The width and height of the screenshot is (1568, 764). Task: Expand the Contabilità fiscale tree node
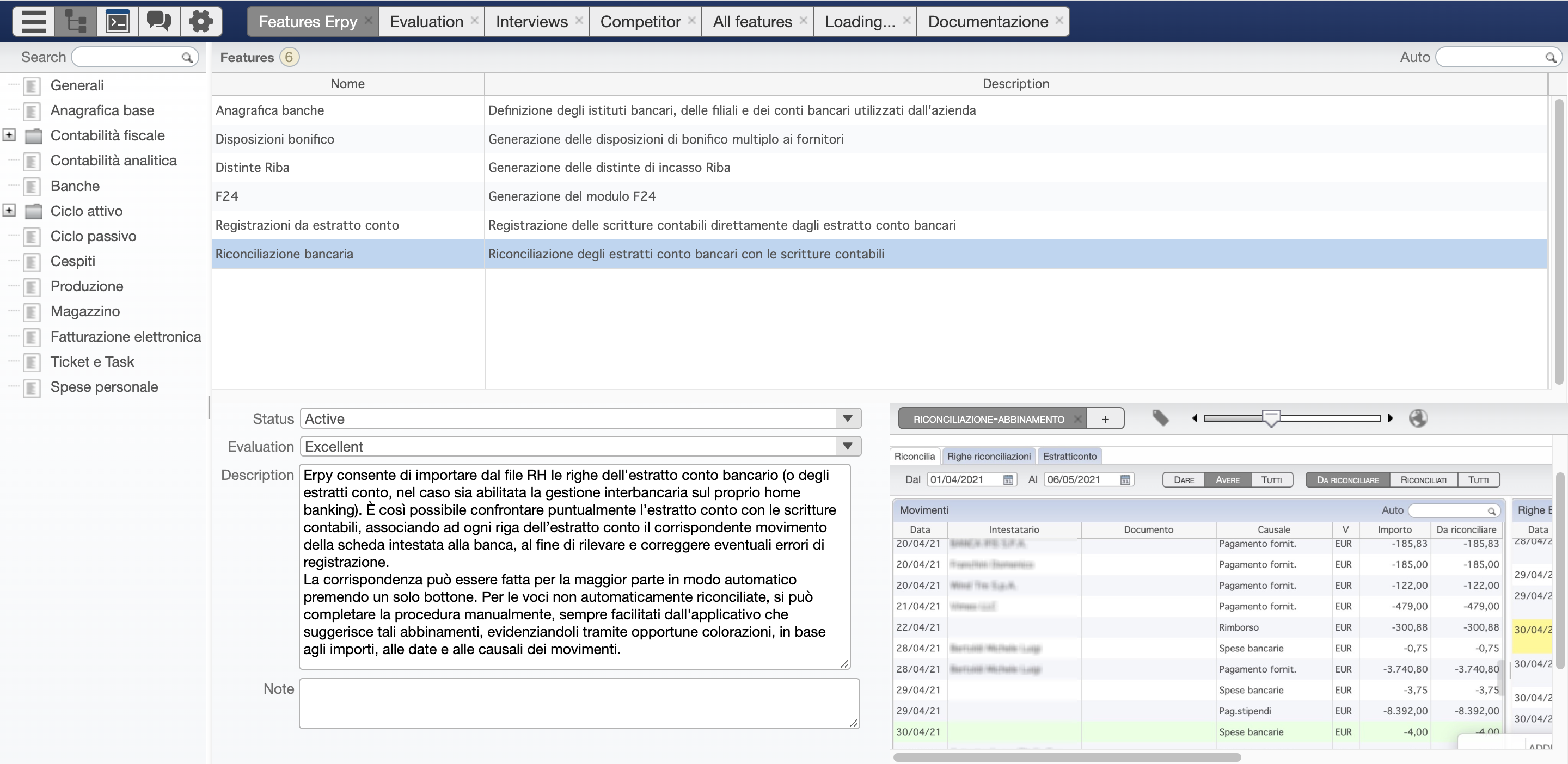pos(9,135)
